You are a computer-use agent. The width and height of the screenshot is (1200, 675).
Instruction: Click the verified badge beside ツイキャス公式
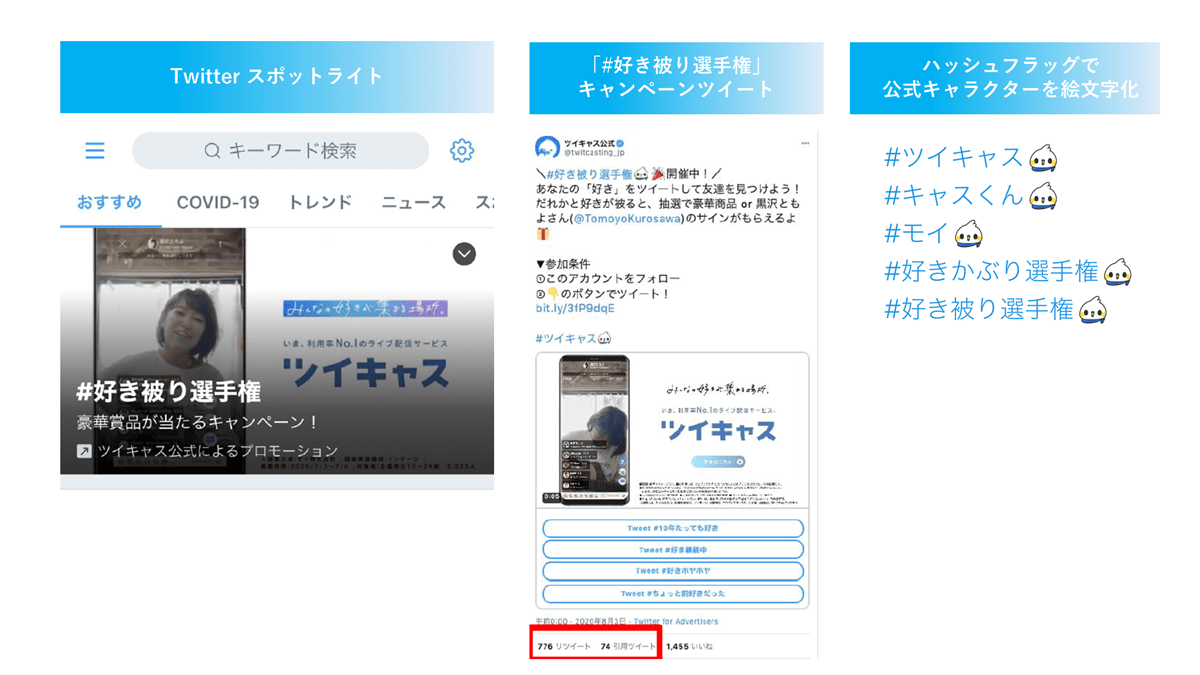click(x=622, y=143)
